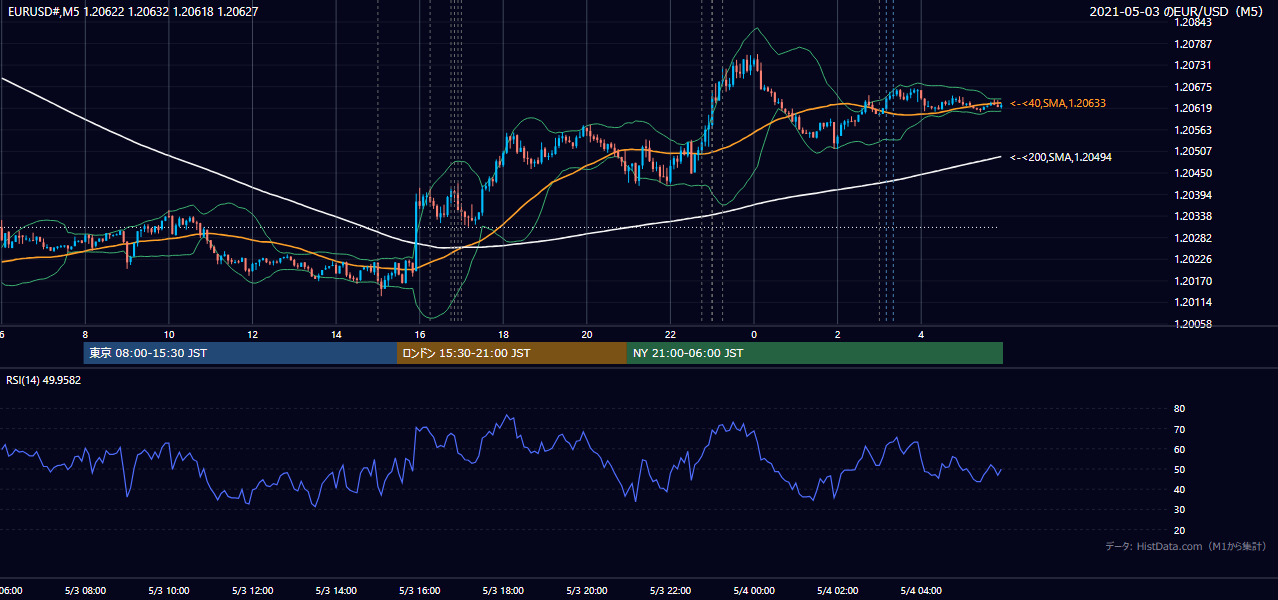Click the RSI scale value 30

[x=1179, y=510]
